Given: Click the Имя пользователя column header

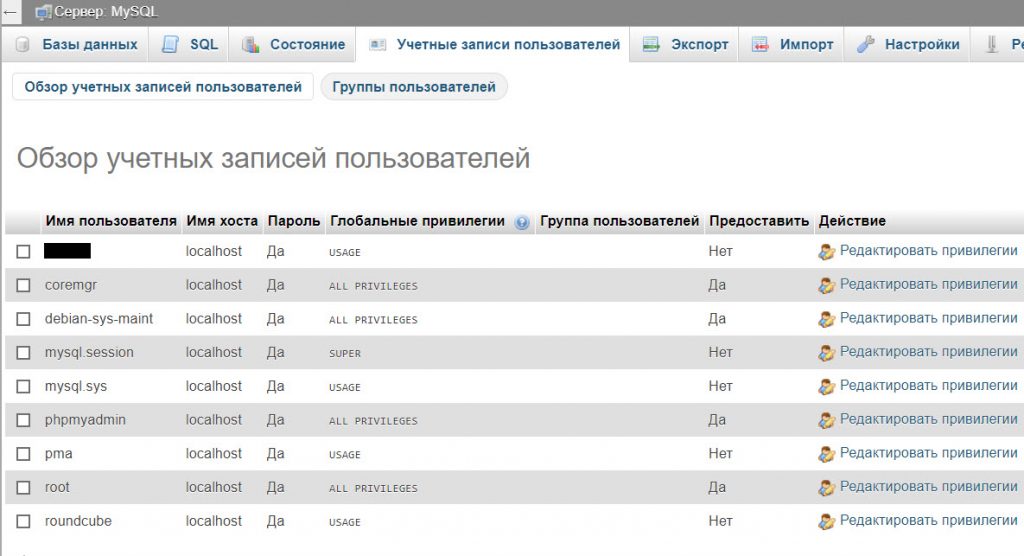Looking at the screenshot, I should click(x=111, y=221).
